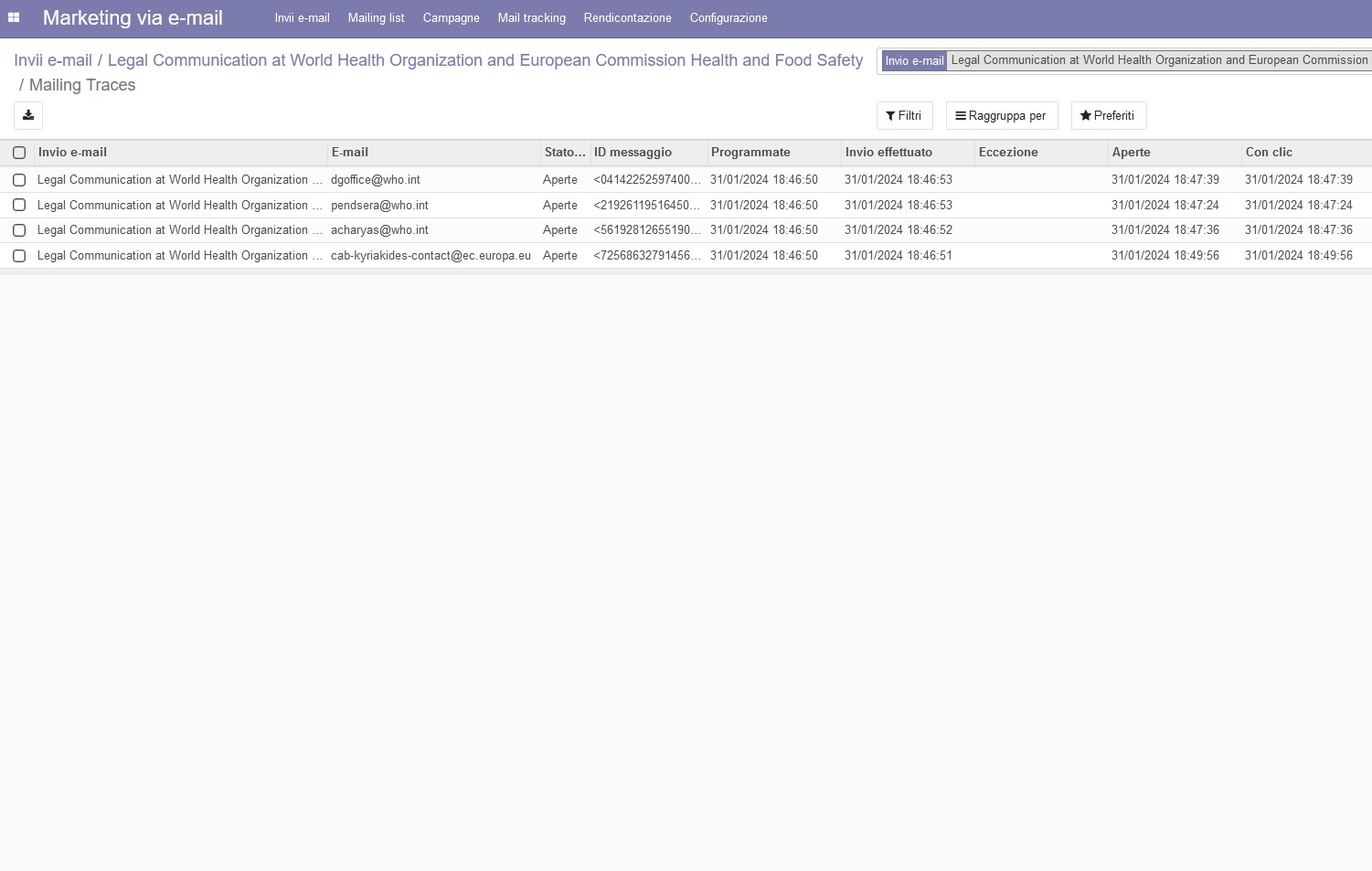Check the dgoffice@who.int row checkbox
Viewport: 1372px width, 871px height.
pyautogui.click(x=19, y=180)
